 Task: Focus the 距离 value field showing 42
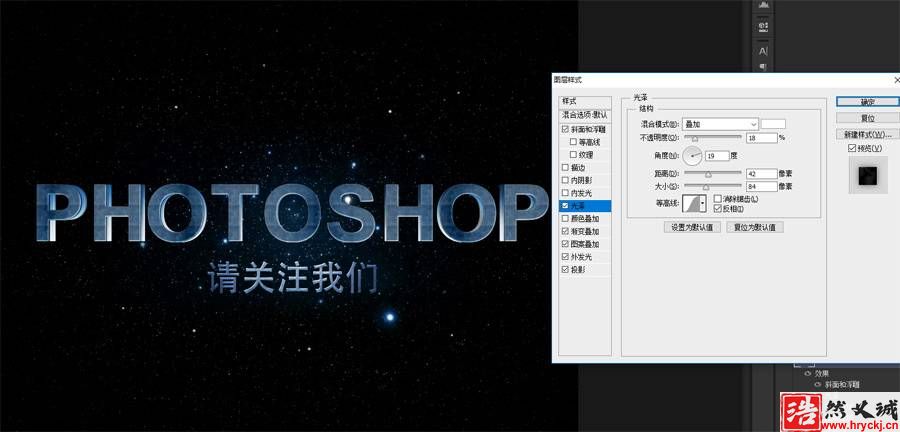[x=762, y=173]
